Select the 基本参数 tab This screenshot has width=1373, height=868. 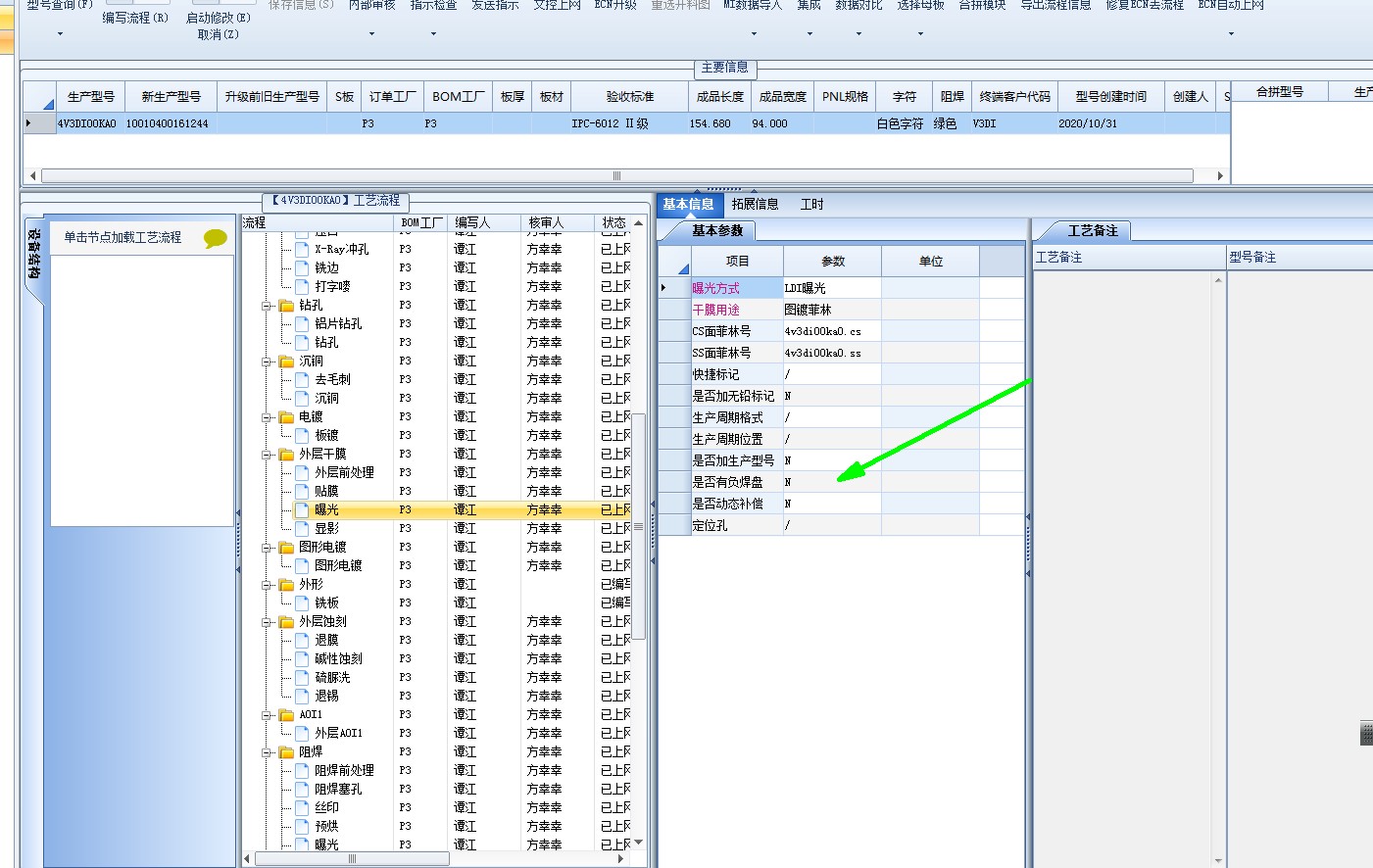coord(717,231)
